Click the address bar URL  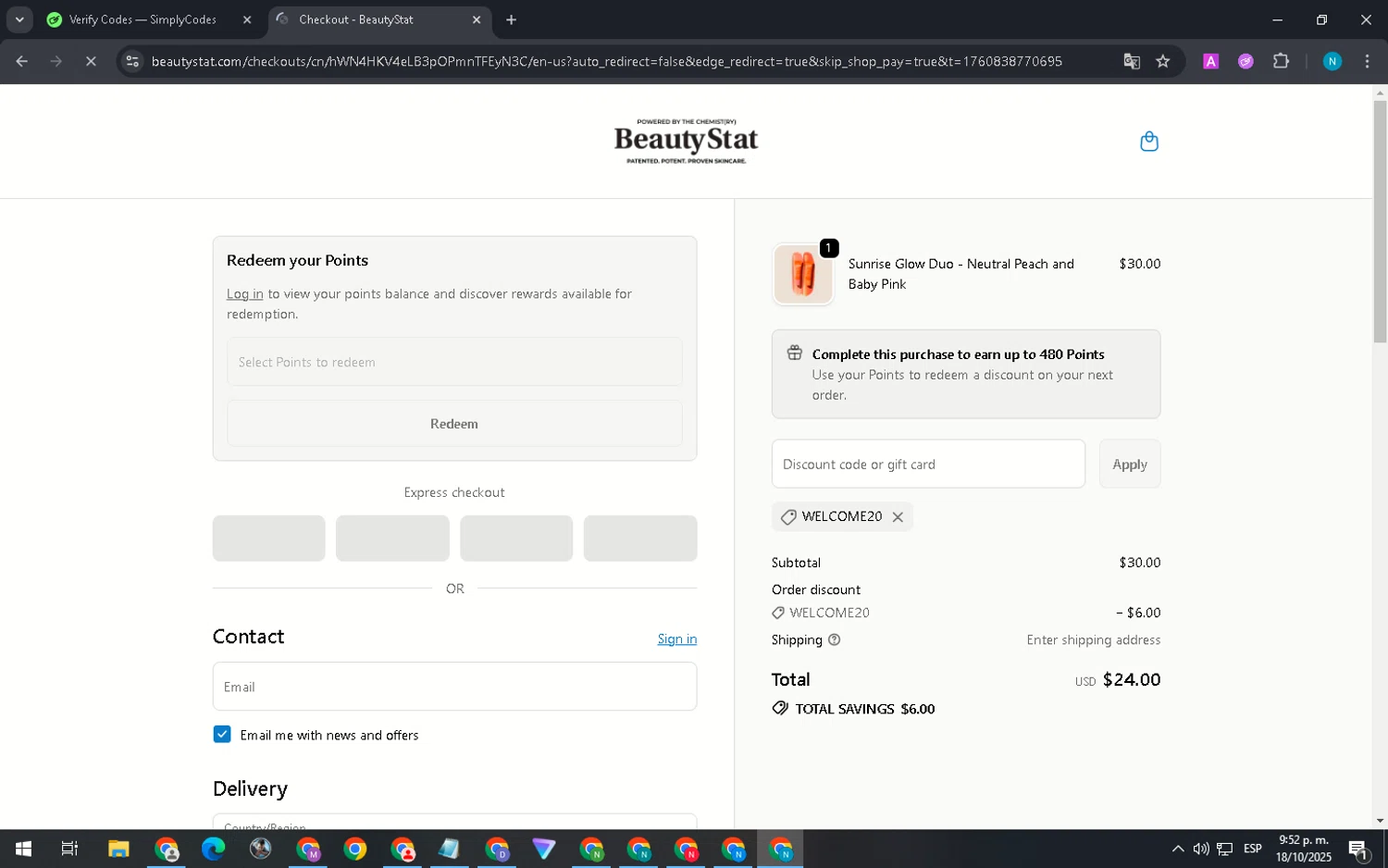click(606, 61)
